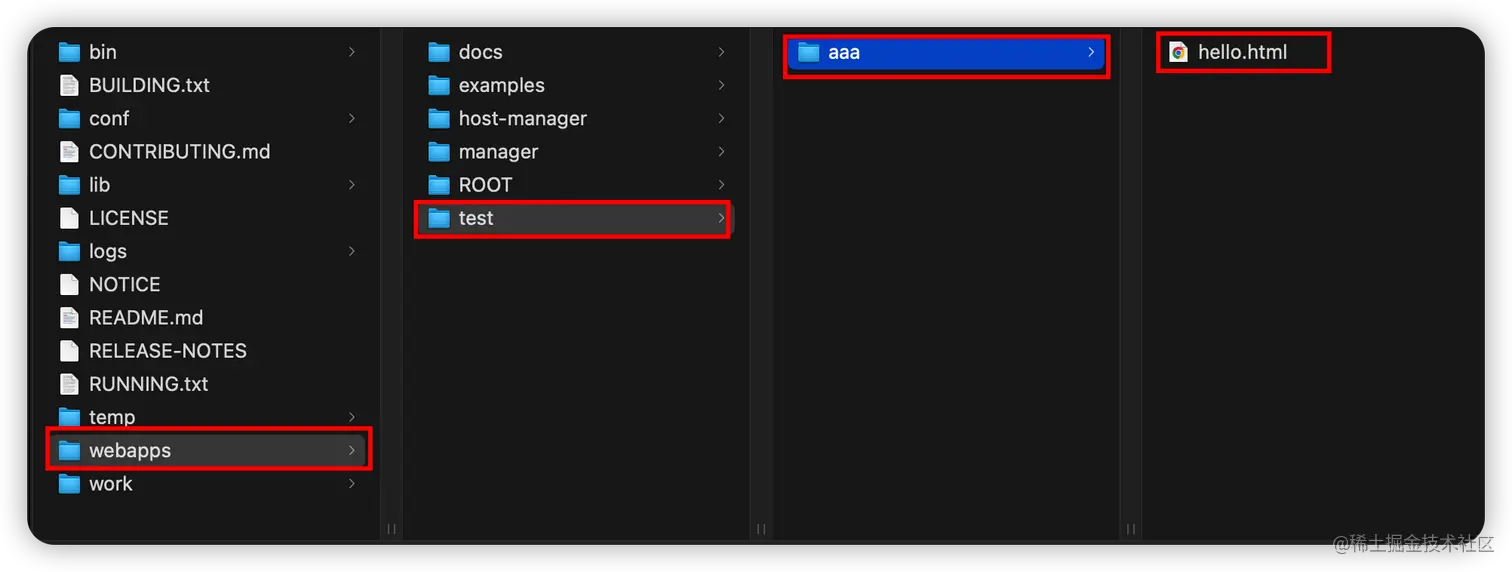Click the first column resize handle
Viewport: 1512px width, 572px height.
392,528
